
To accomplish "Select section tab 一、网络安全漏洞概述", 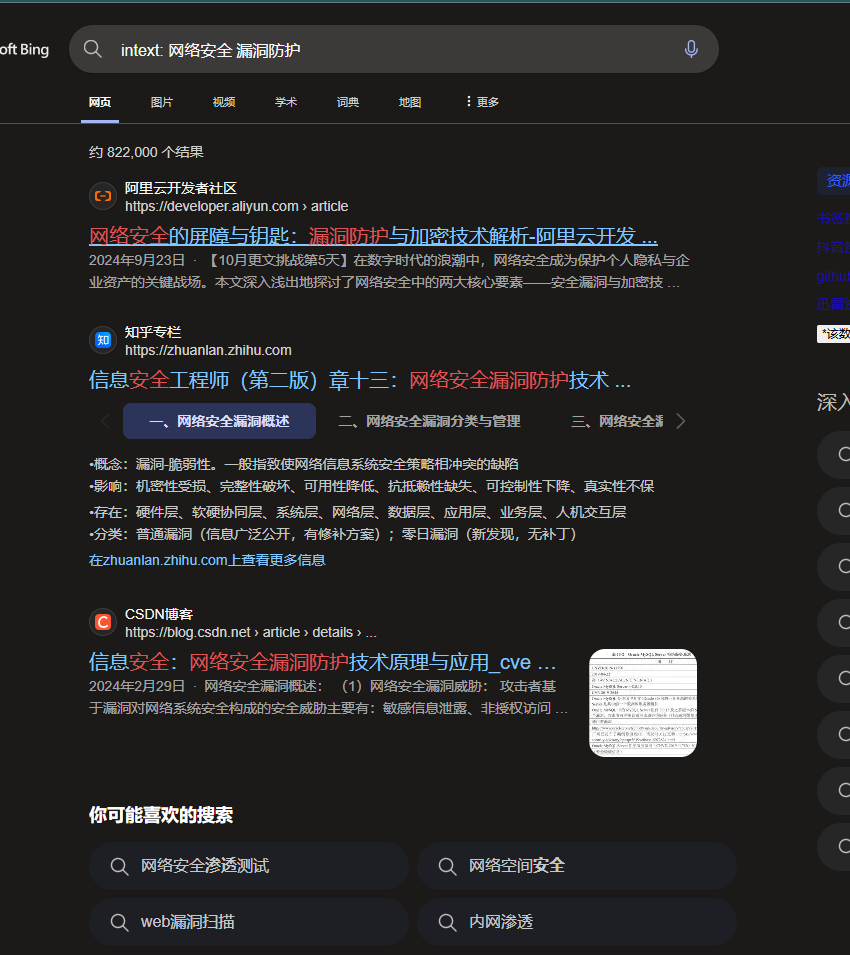I will point(219,421).
